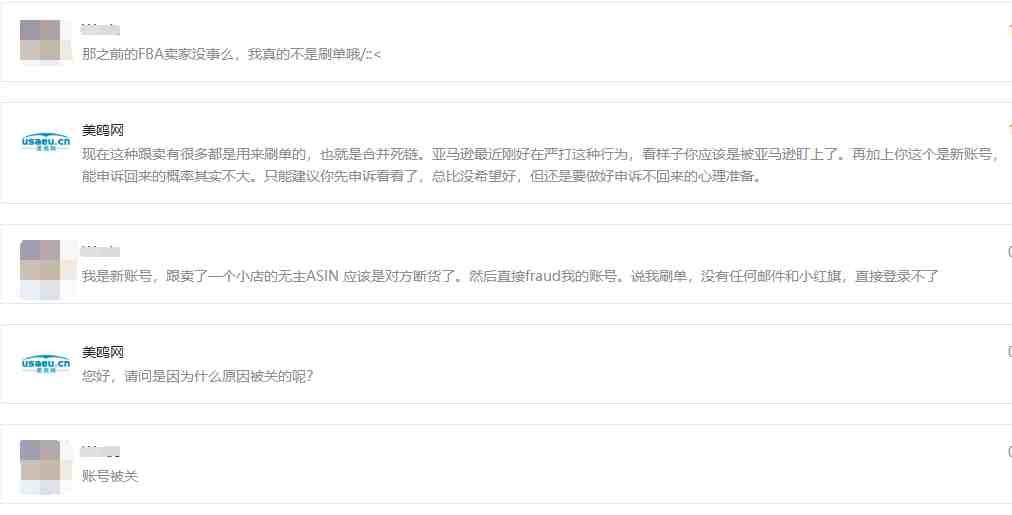1012x515 pixels.
Task: Open blurred avatar of the FBA卖家 comment
Action: [x=46, y=40]
